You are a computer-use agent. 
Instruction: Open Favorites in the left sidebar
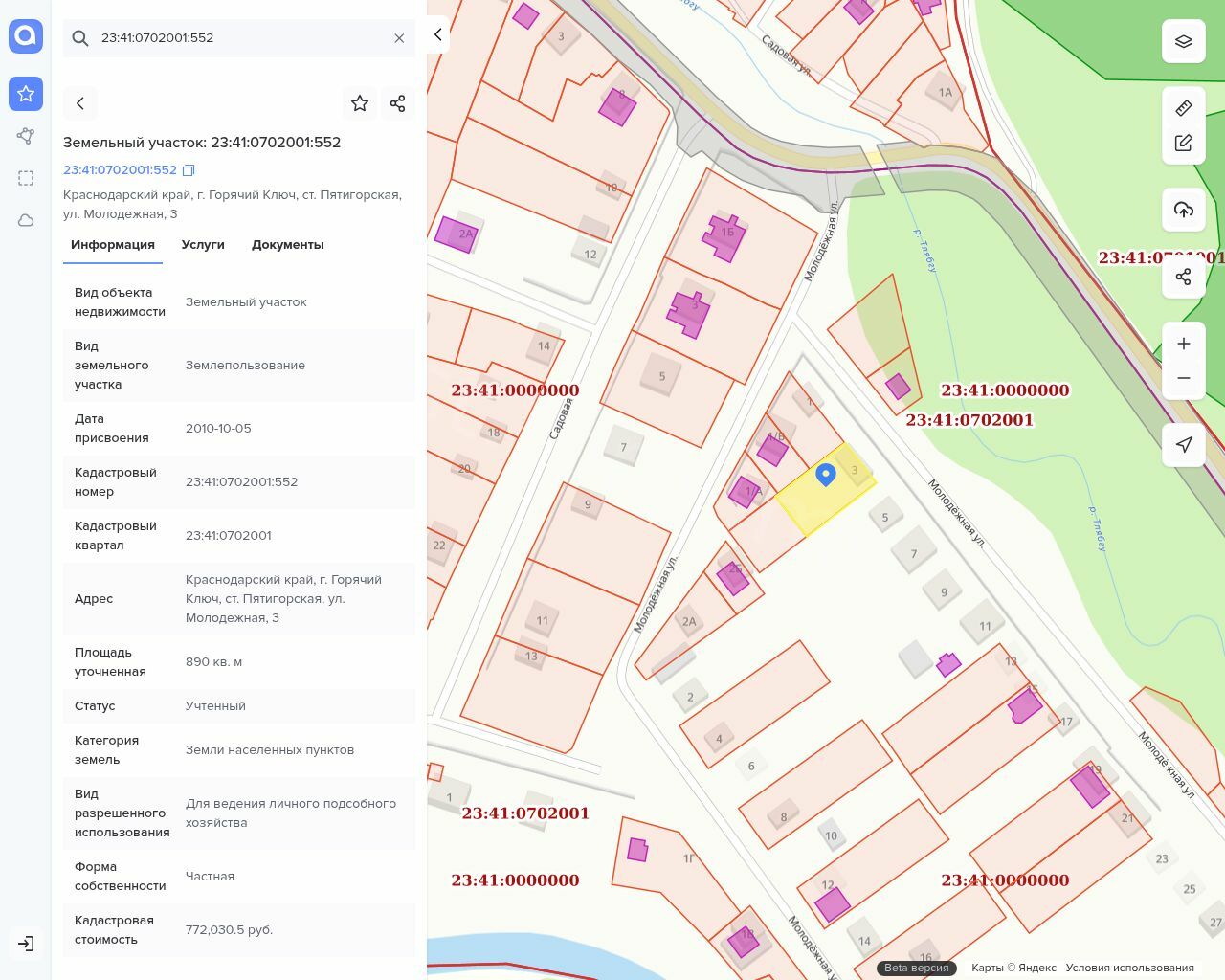[26, 94]
